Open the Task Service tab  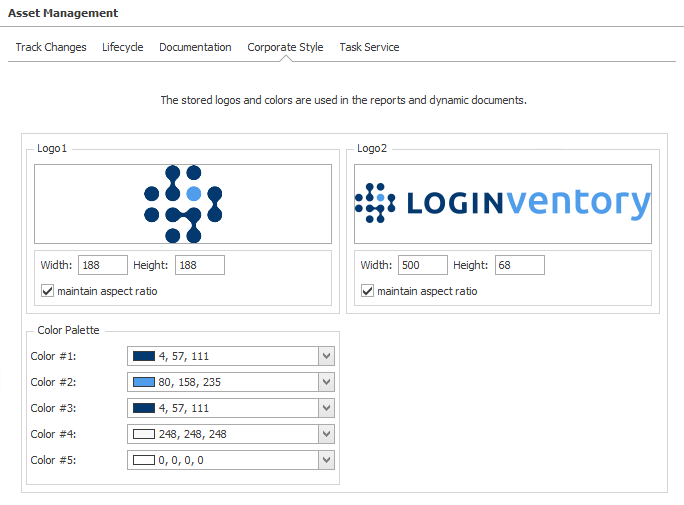[369, 47]
